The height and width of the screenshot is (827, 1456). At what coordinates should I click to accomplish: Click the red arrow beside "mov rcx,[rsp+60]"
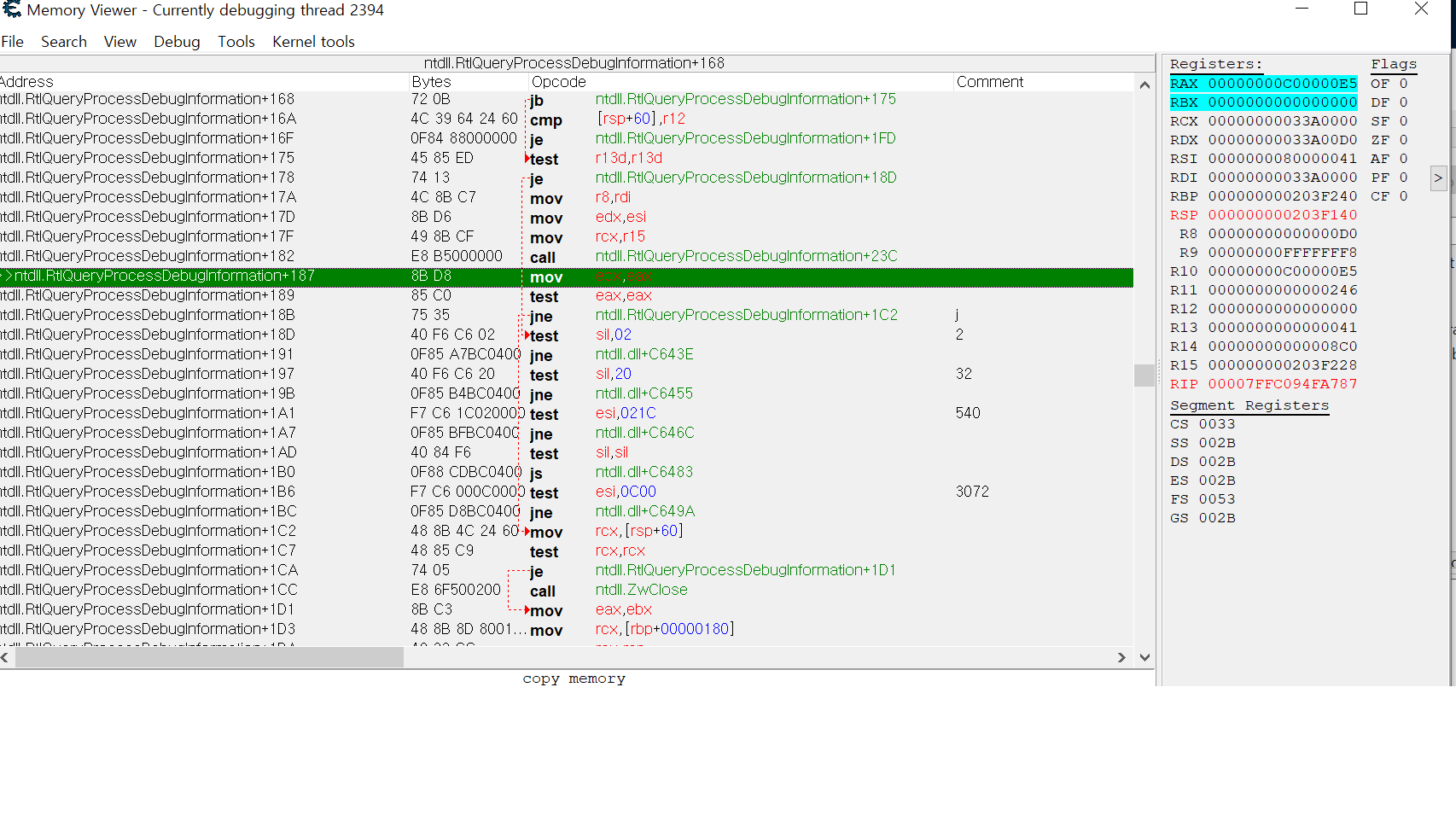(526, 530)
